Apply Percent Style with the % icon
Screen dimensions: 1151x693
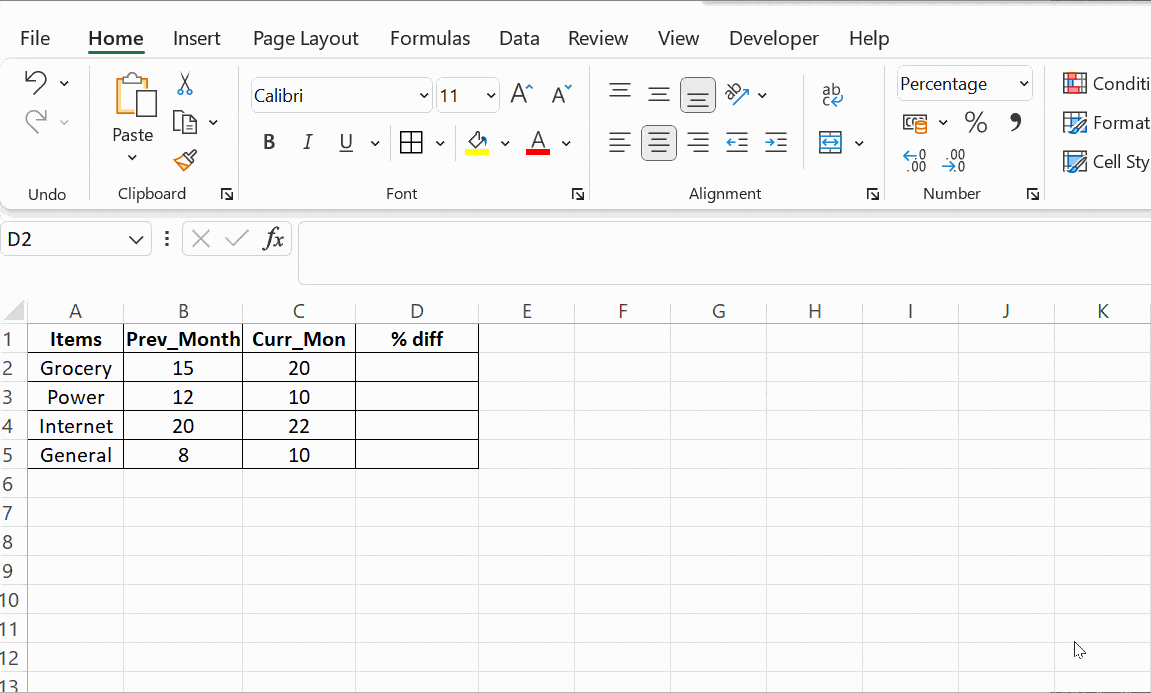(x=975, y=123)
